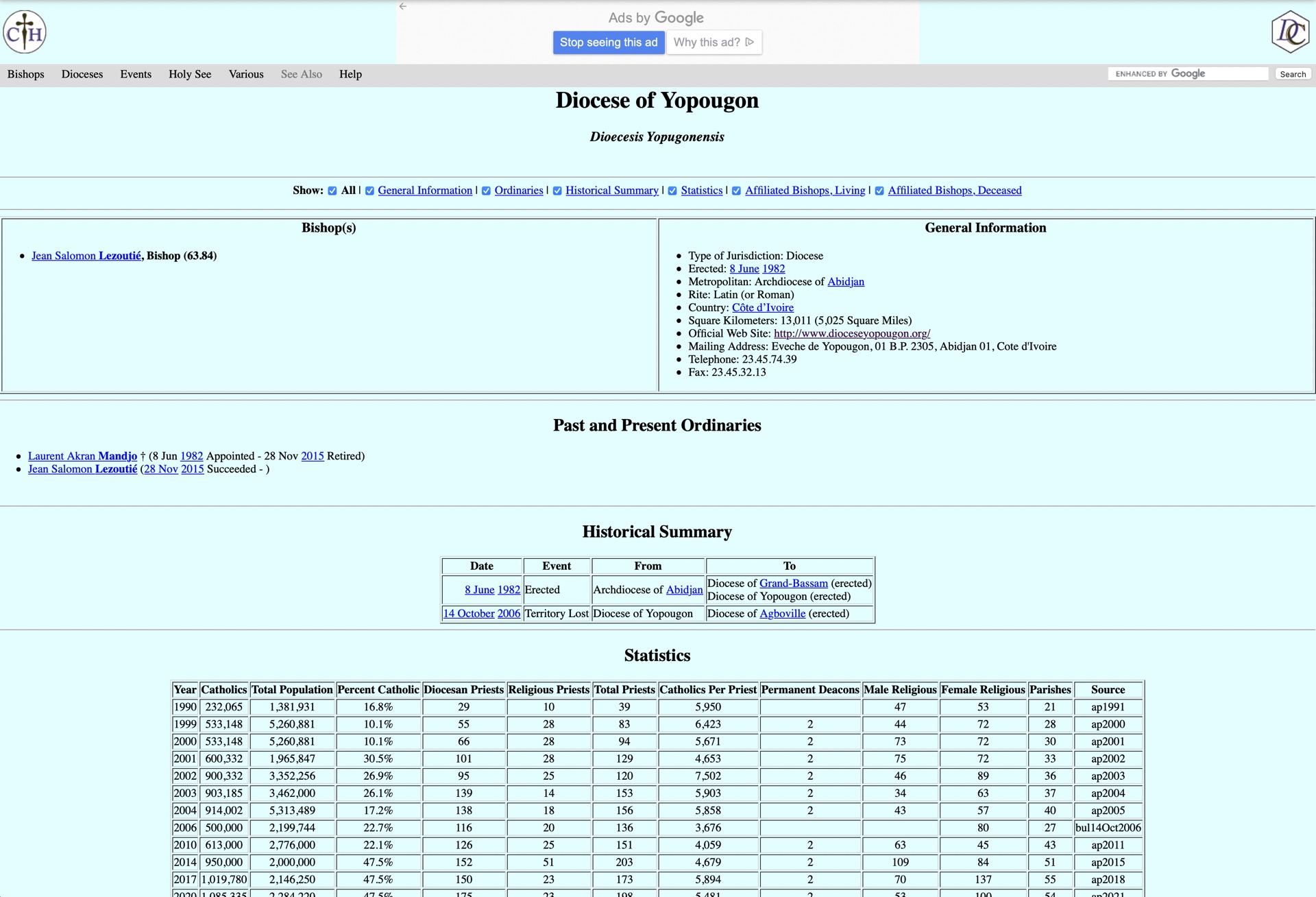Open Affiliated Bishops, Deceased link

[955, 191]
